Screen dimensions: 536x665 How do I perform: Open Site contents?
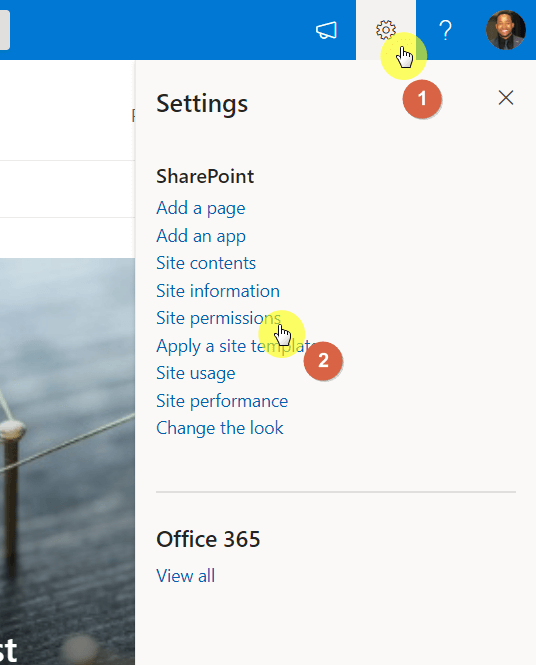[206, 263]
